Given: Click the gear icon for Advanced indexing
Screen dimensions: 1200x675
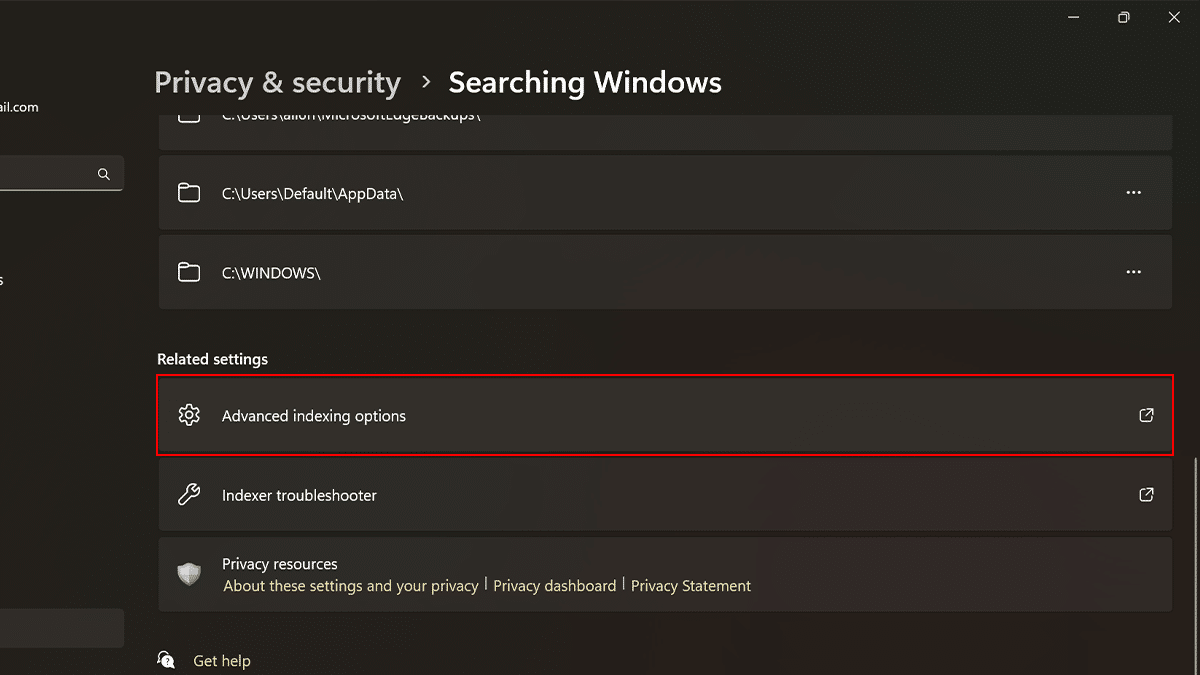Looking at the screenshot, I should [189, 415].
